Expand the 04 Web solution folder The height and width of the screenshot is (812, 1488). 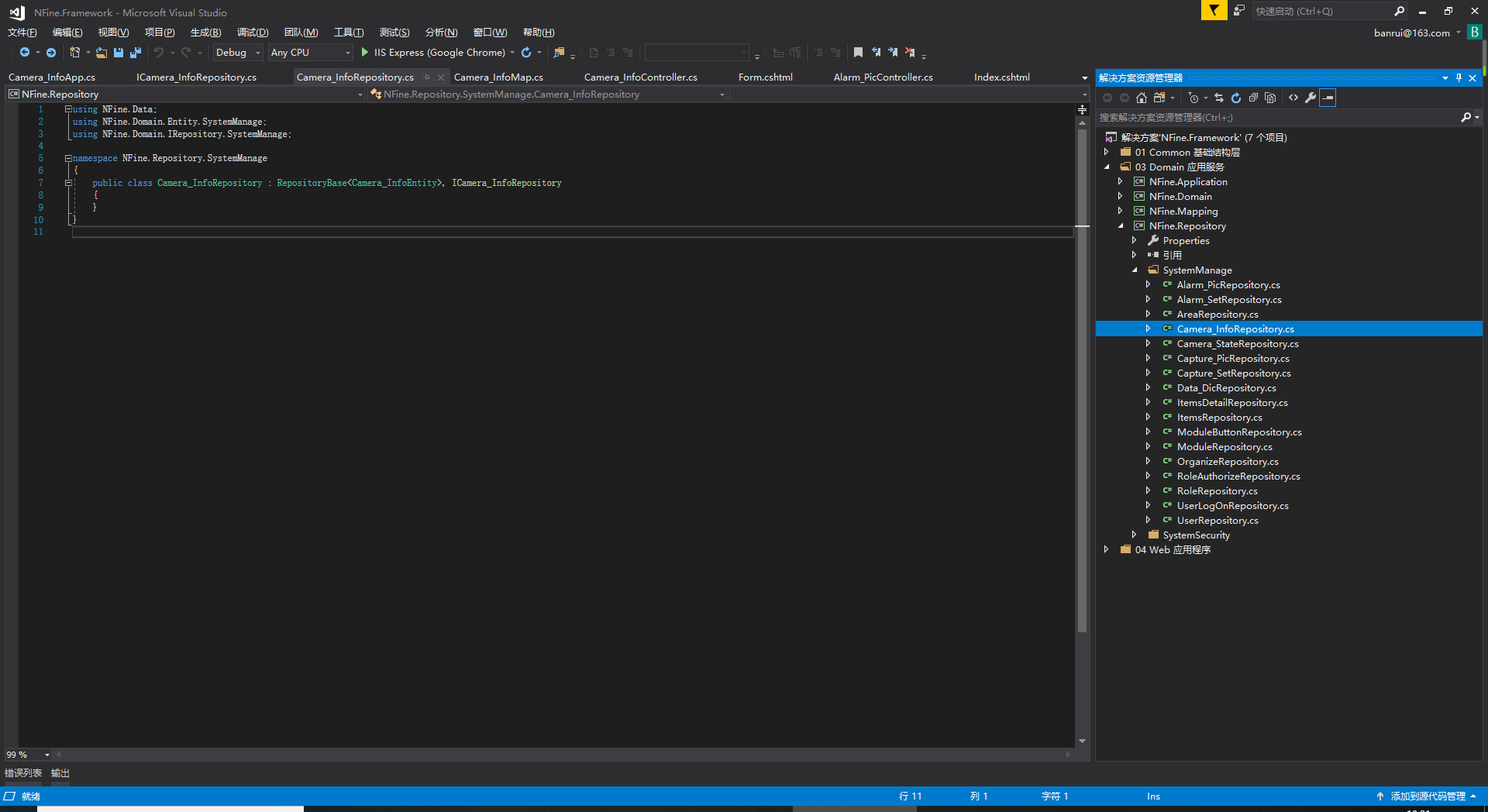coord(1107,550)
